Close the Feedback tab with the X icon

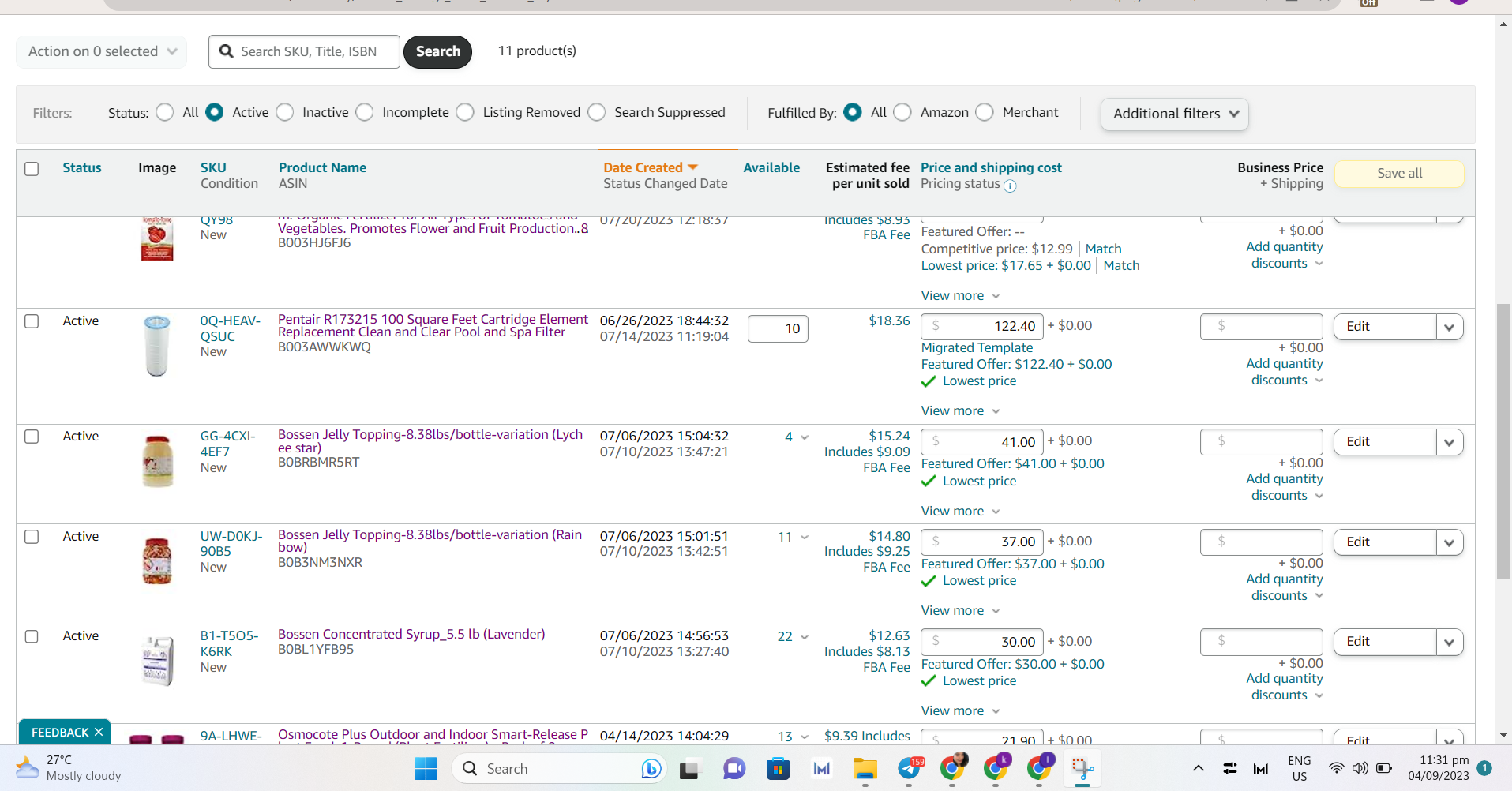[99, 732]
